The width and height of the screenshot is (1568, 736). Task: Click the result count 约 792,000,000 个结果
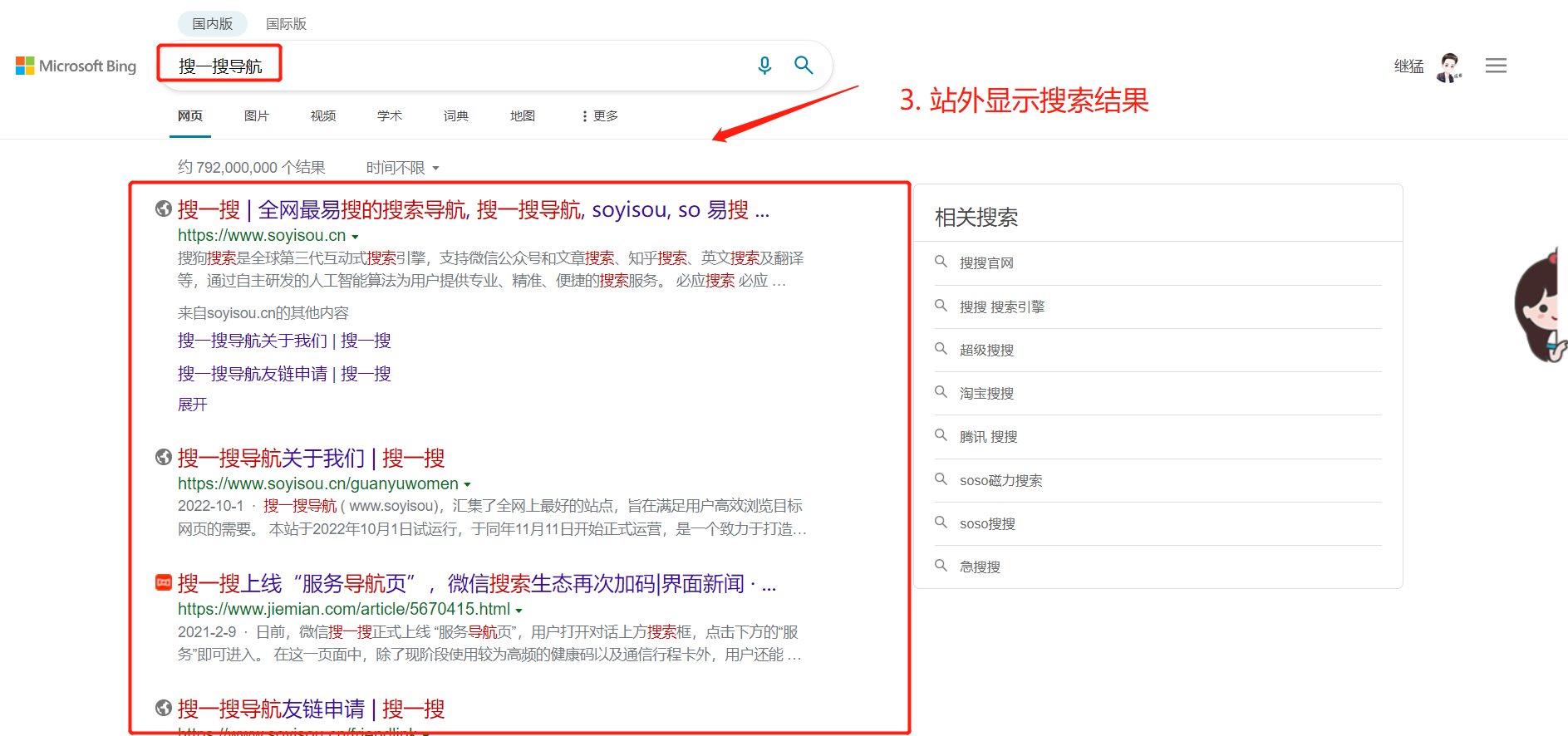click(x=251, y=167)
